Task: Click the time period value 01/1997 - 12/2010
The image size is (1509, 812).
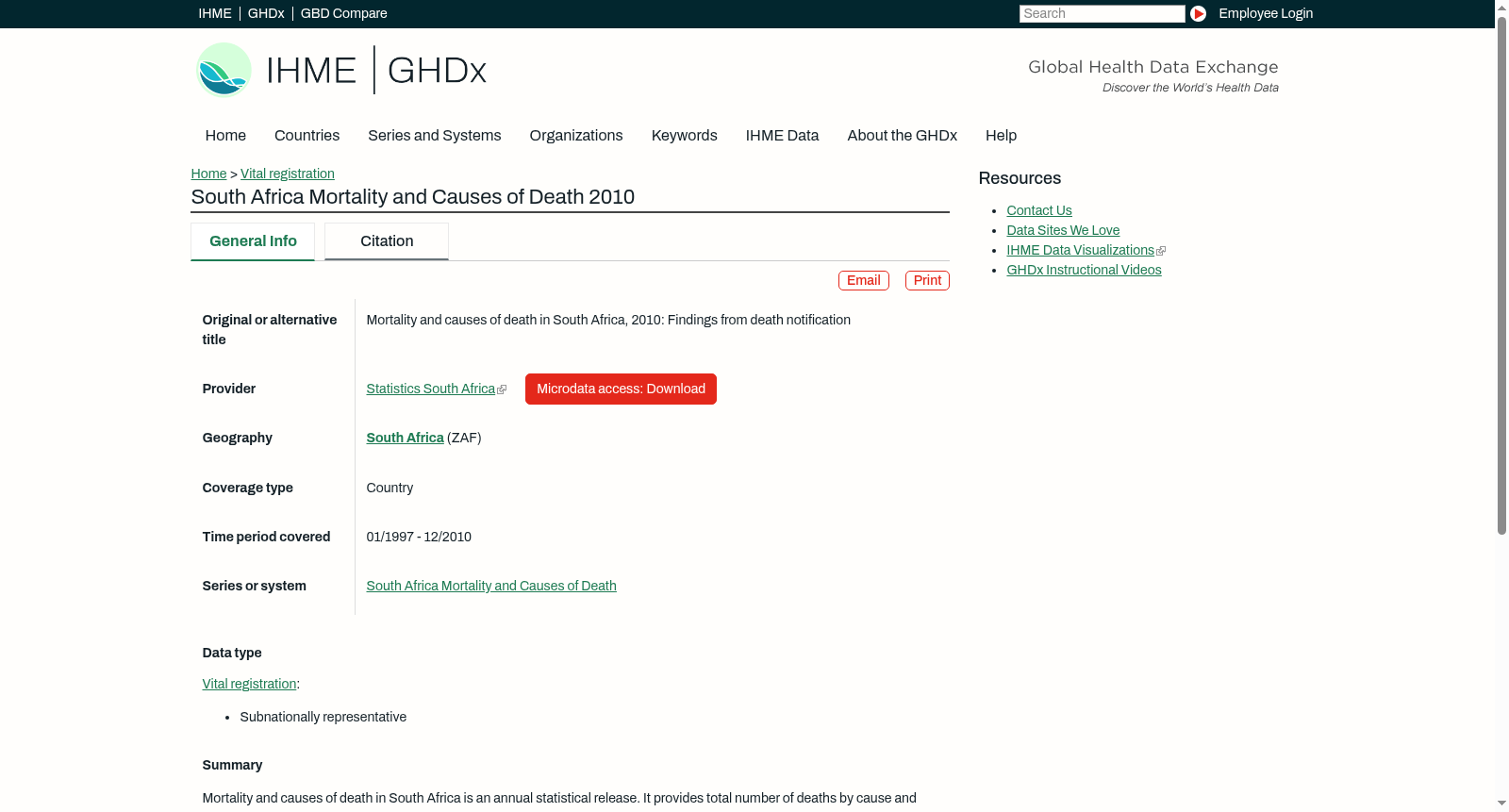Action: (419, 537)
